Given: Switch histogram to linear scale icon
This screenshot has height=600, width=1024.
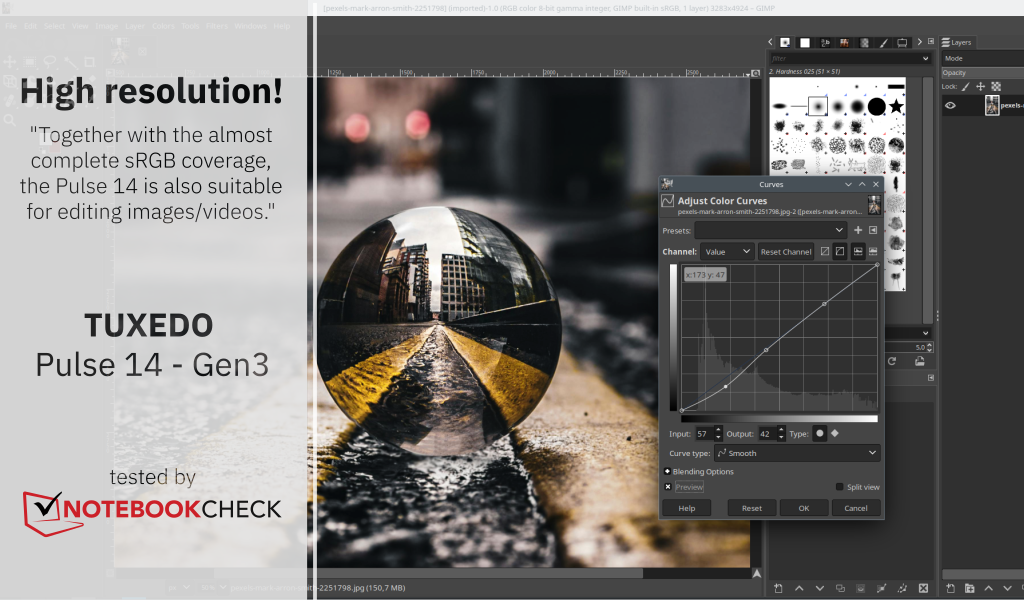Looking at the screenshot, I should 825,251.
